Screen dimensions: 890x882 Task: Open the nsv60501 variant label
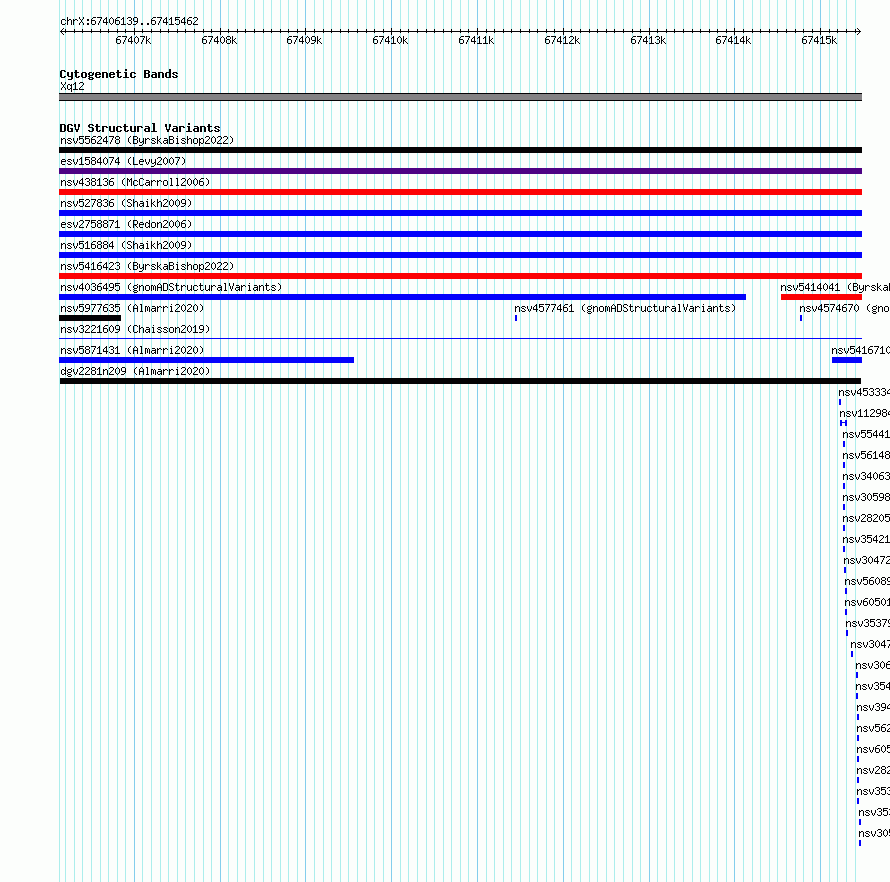pos(867,602)
